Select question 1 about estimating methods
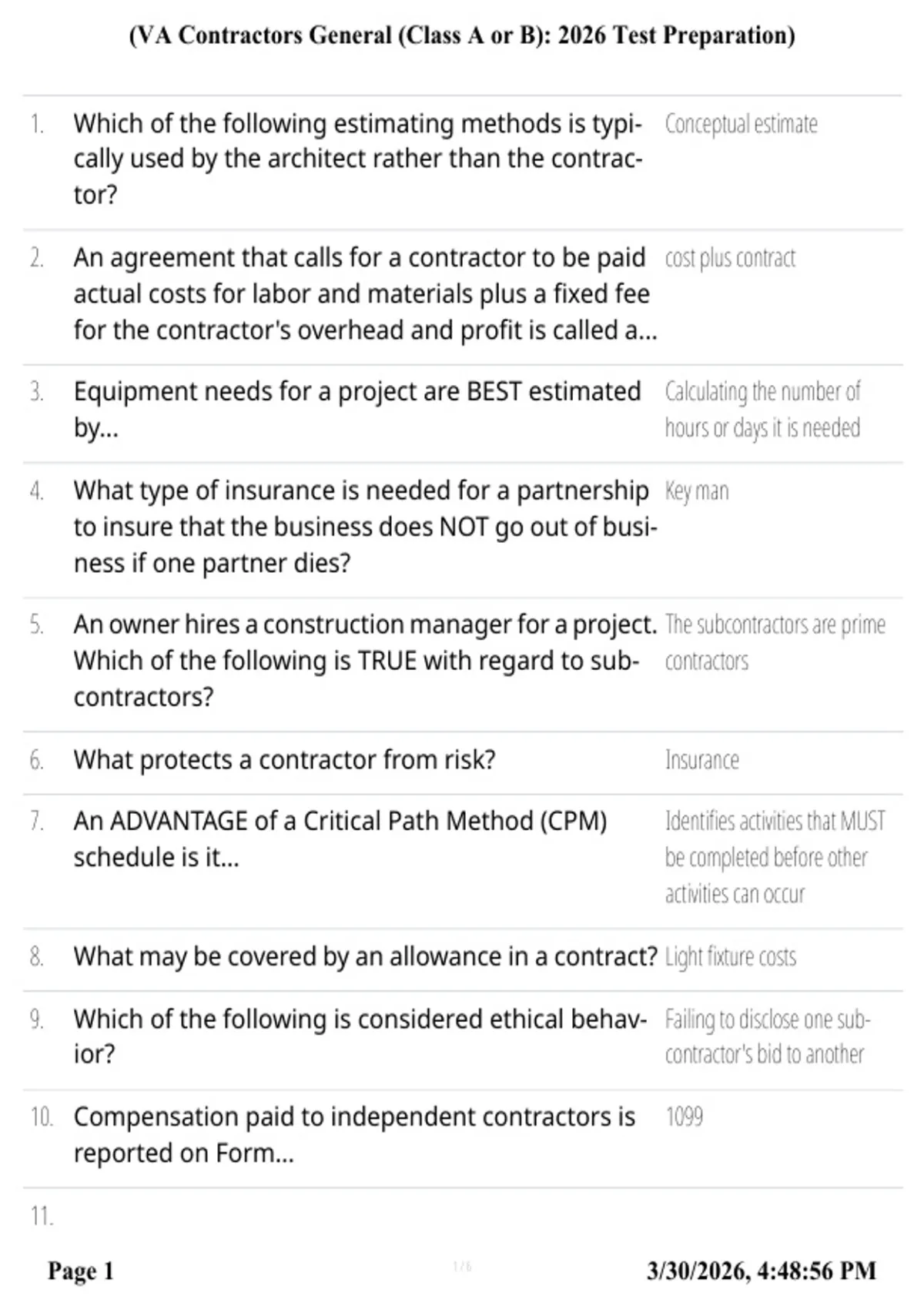This screenshot has height=1309, width=924. click(x=358, y=159)
